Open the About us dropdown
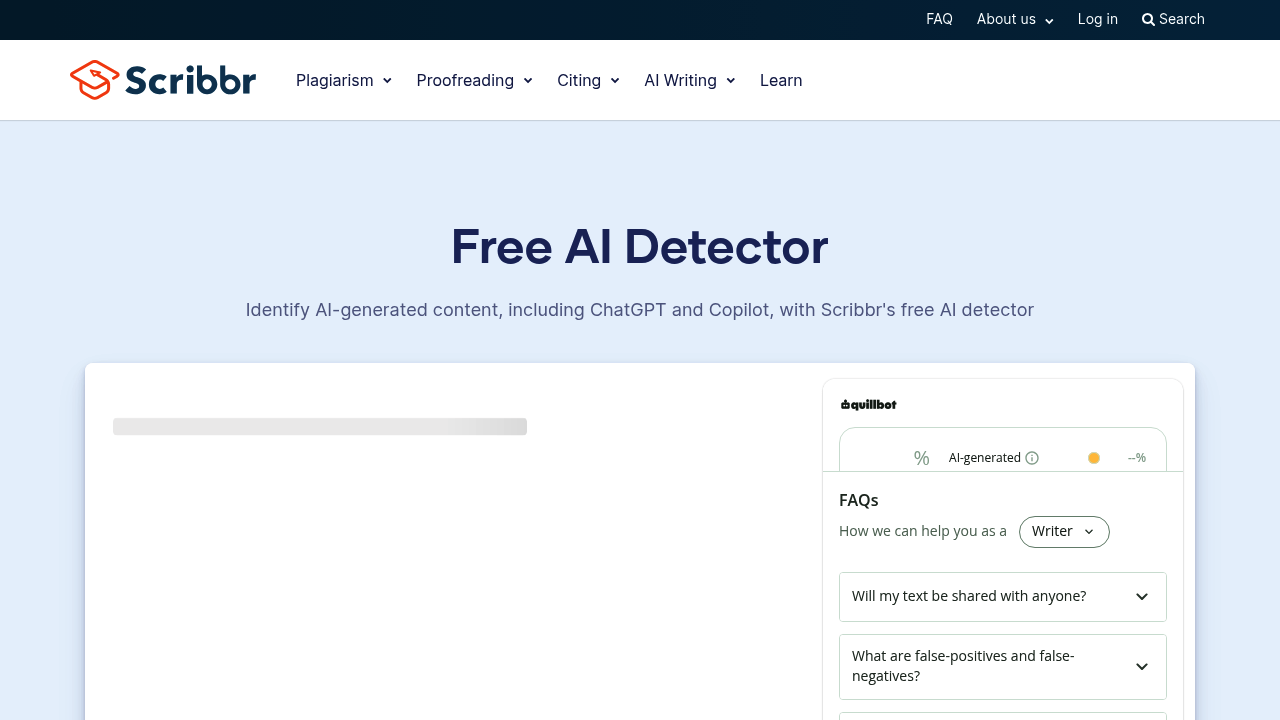This screenshot has width=1280, height=720. [x=1015, y=19]
